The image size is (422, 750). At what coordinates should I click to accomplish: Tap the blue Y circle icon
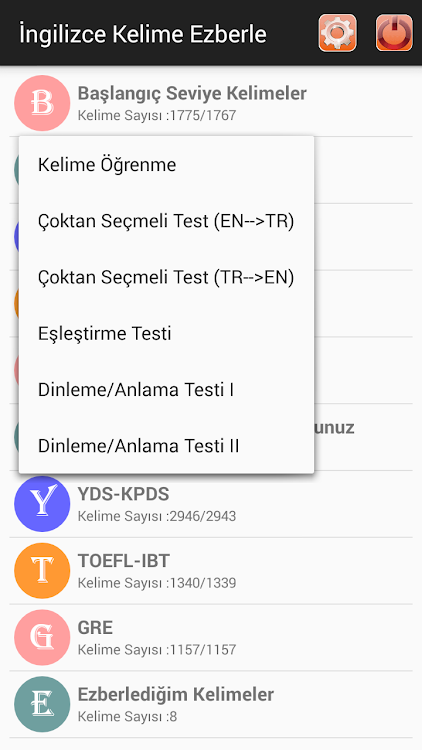click(42, 504)
